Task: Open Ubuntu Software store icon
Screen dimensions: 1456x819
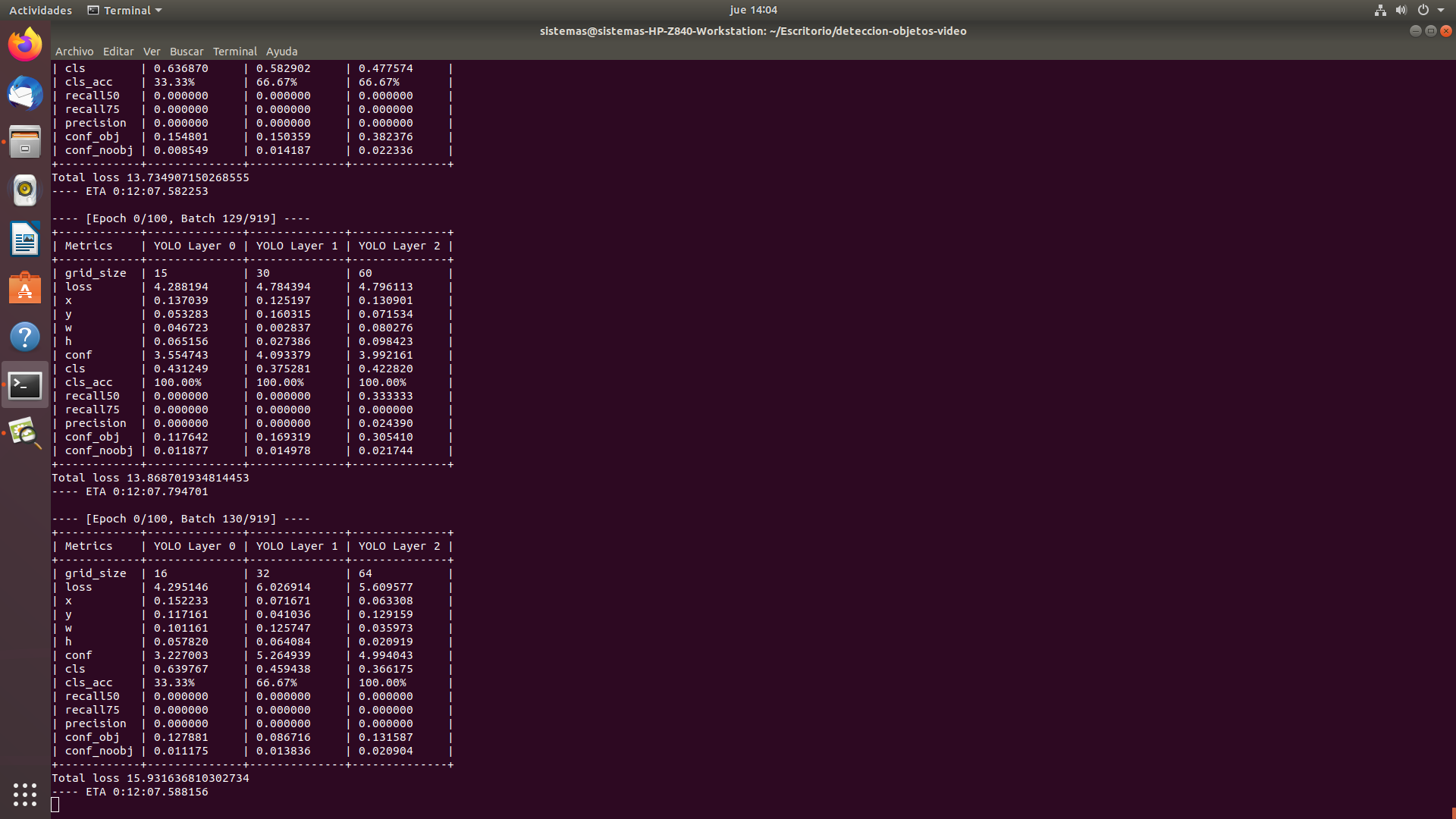Action: (25, 288)
